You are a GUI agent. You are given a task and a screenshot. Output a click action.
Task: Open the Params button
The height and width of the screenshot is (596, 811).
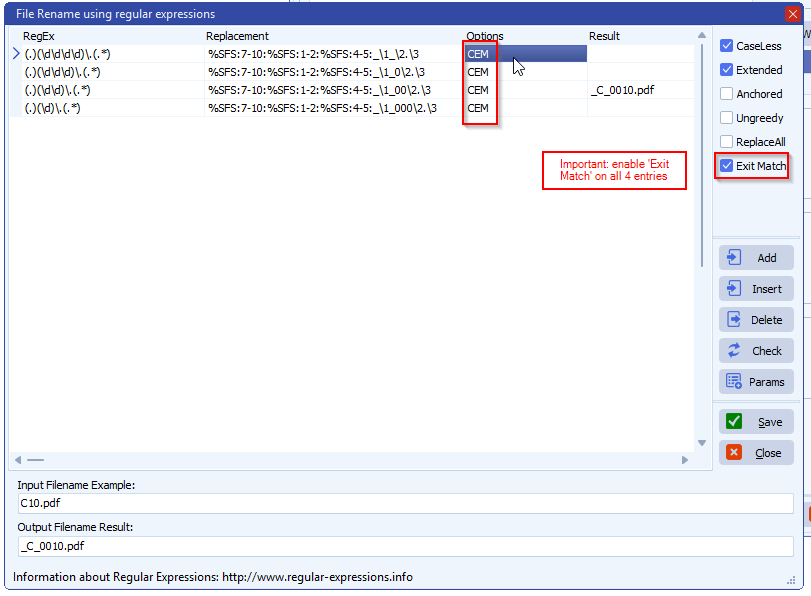click(756, 382)
